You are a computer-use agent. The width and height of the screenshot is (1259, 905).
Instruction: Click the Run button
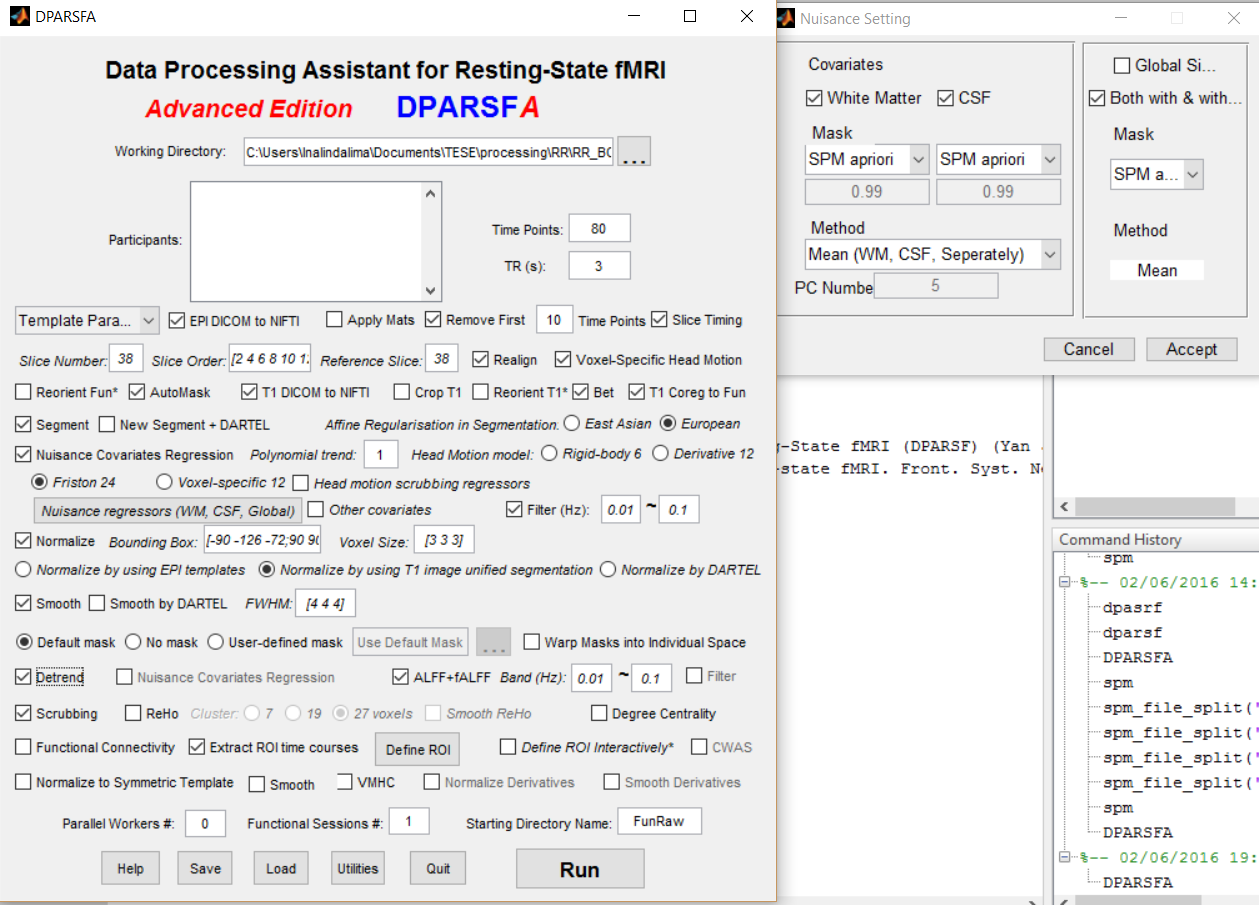[580, 870]
